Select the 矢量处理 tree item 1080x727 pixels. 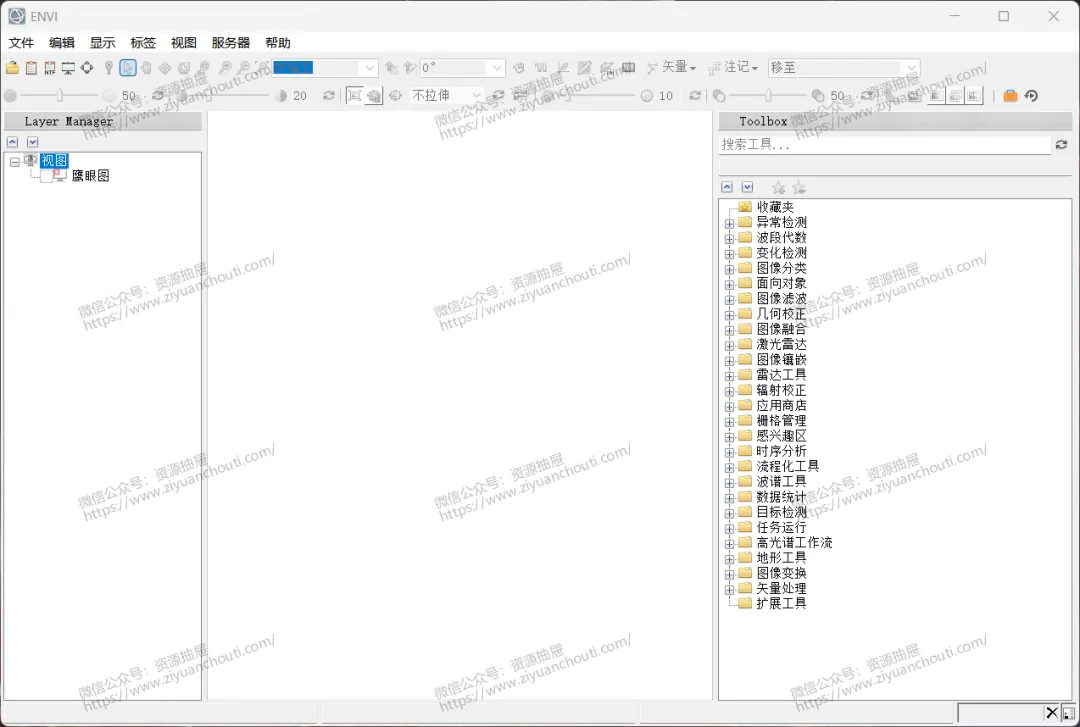781,588
